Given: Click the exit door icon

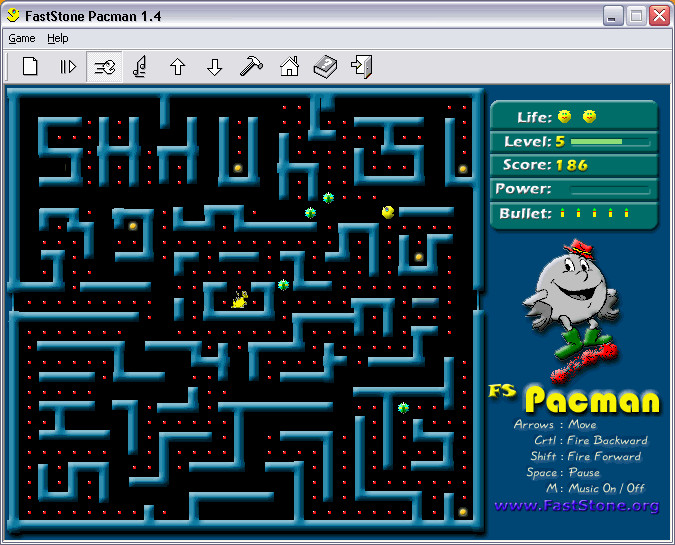Looking at the screenshot, I should (x=362, y=66).
